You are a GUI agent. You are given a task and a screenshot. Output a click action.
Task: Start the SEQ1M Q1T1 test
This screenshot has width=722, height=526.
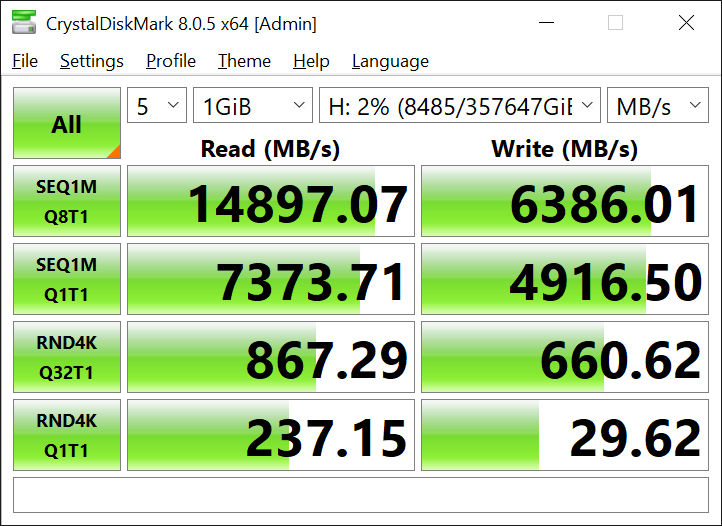tap(67, 279)
